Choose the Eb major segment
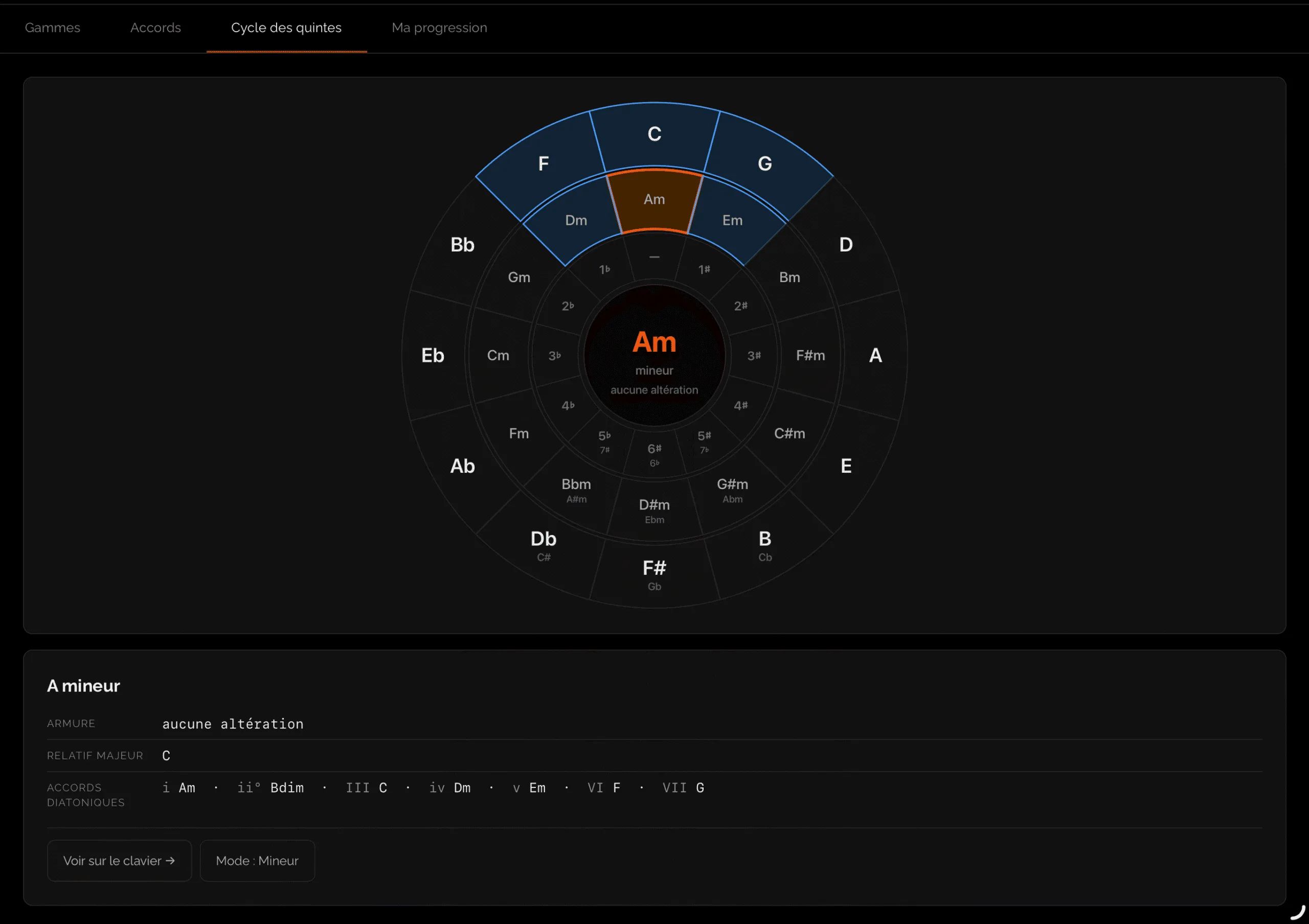Screen dimensions: 1309x924 (x=433, y=356)
